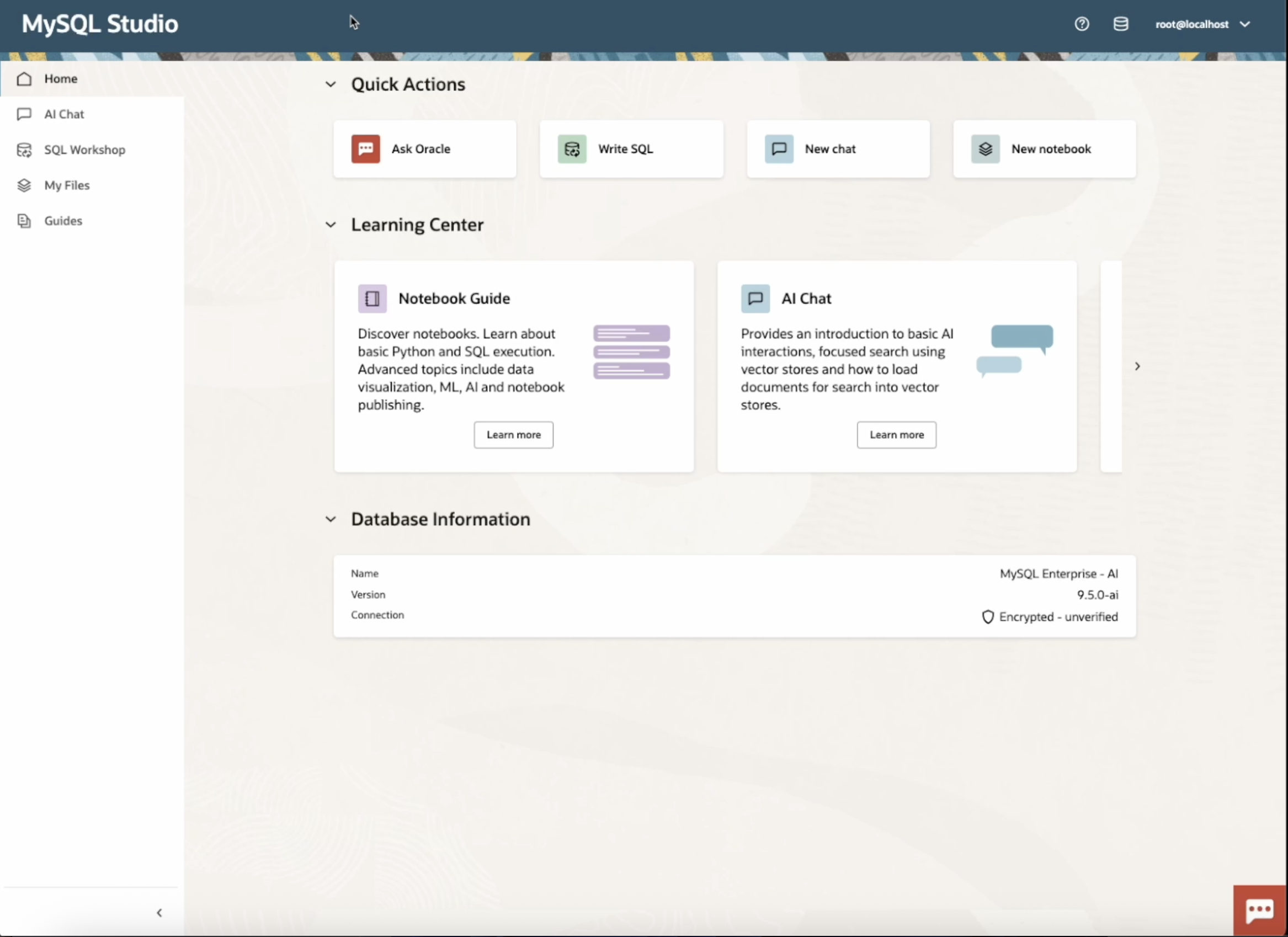Viewport: 1288px width, 937px height.
Task: Collapse the Learning Center section
Action: (331, 225)
